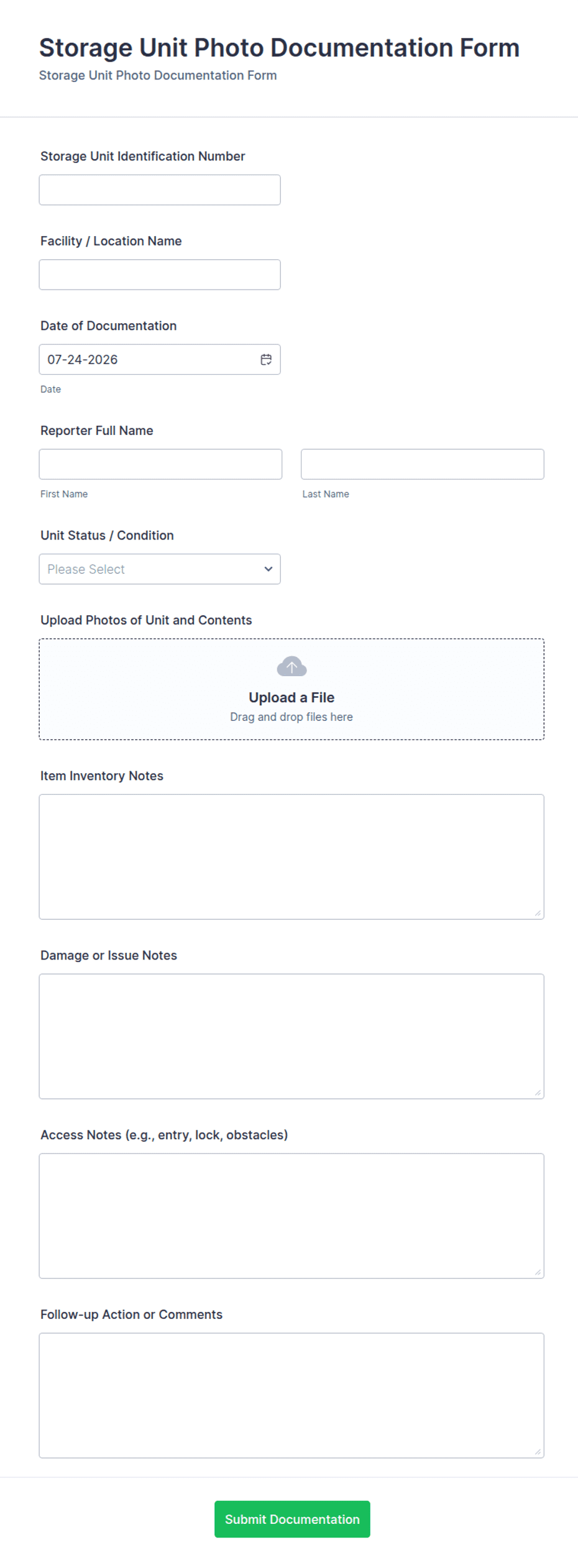Click the Follow-up Action or Comments textarea
The image size is (578, 1568).
[x=291, y=1395]
